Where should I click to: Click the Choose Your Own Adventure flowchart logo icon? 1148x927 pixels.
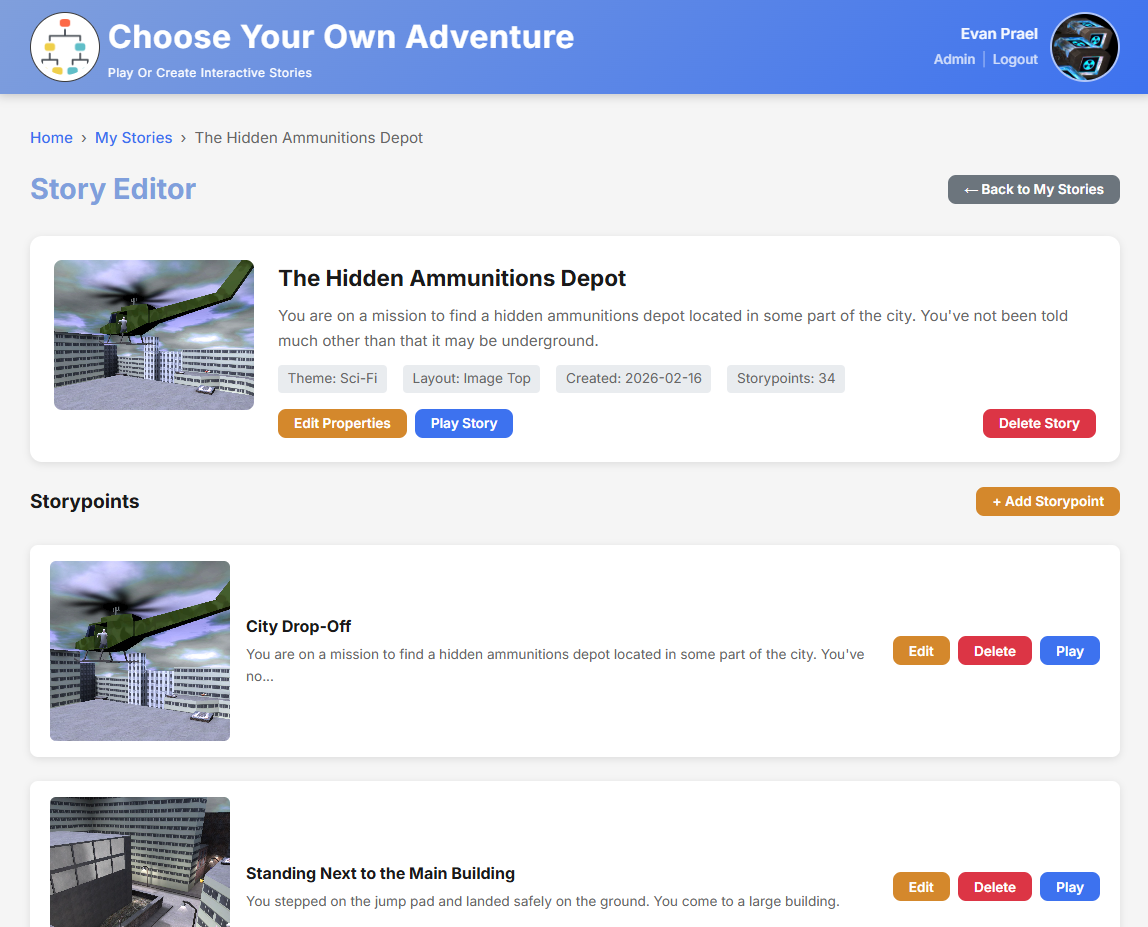[x=64, y=46]
